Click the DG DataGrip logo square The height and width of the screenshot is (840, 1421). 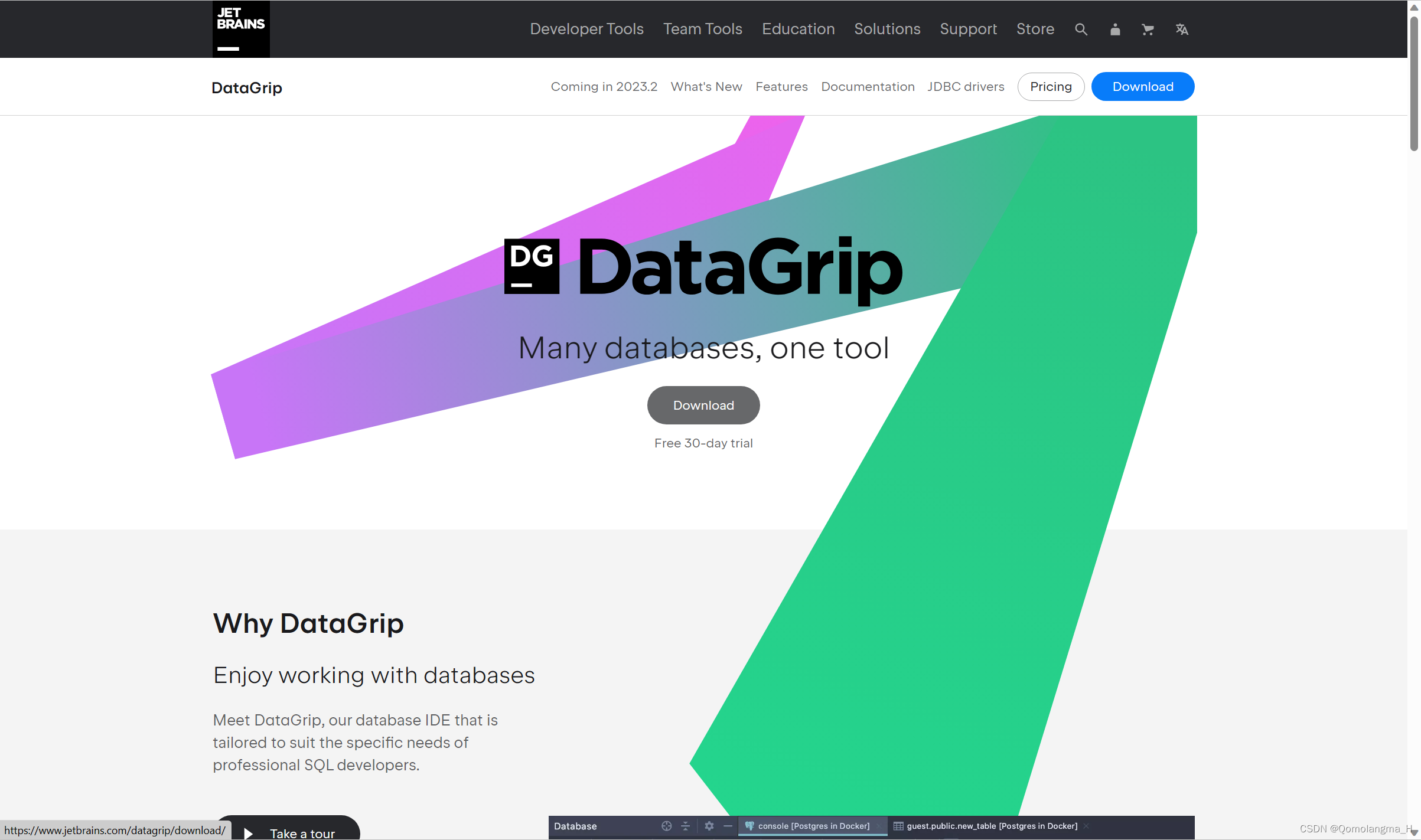coord(532,266)
